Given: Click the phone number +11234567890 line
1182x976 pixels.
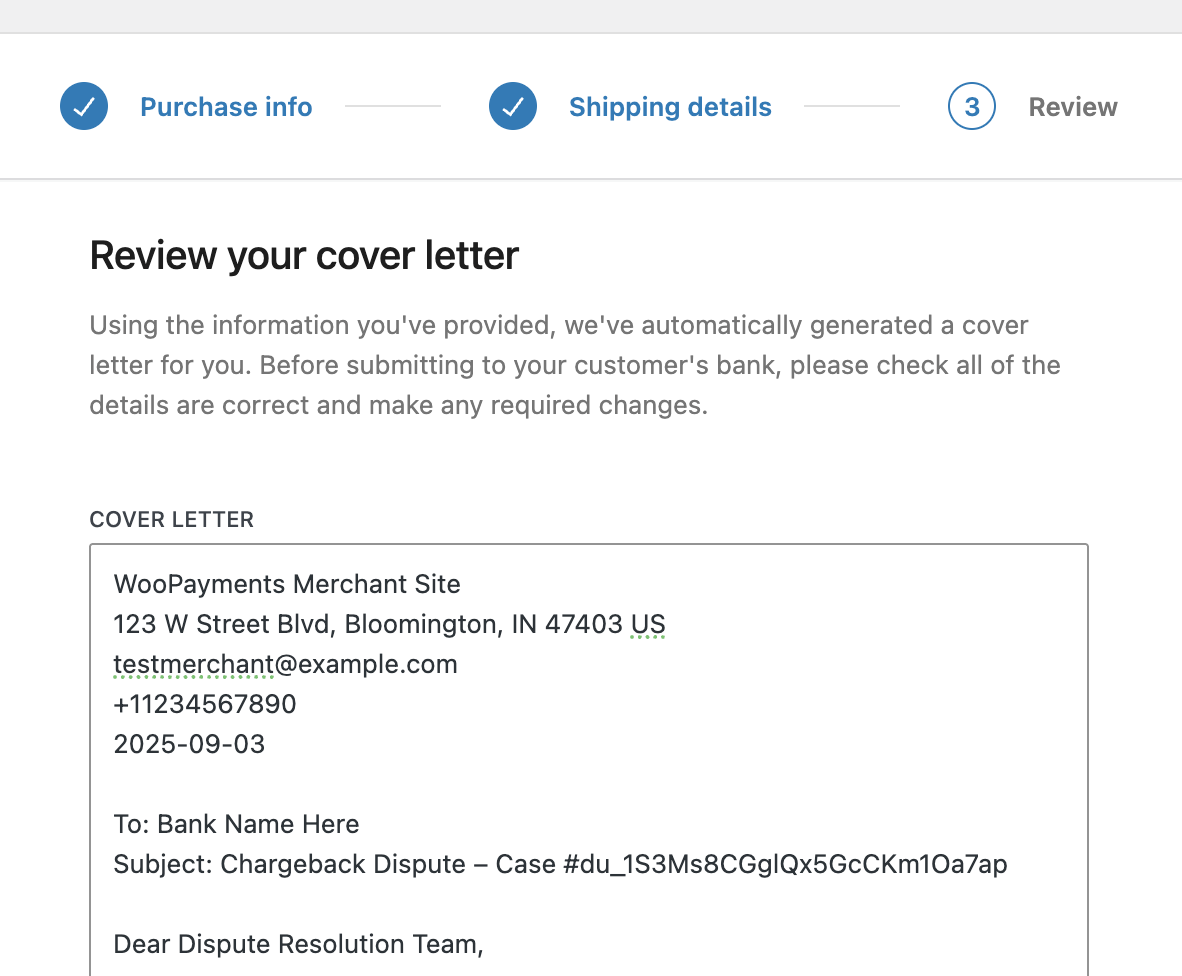Looking at the screenshot, I should coord(205,704).
